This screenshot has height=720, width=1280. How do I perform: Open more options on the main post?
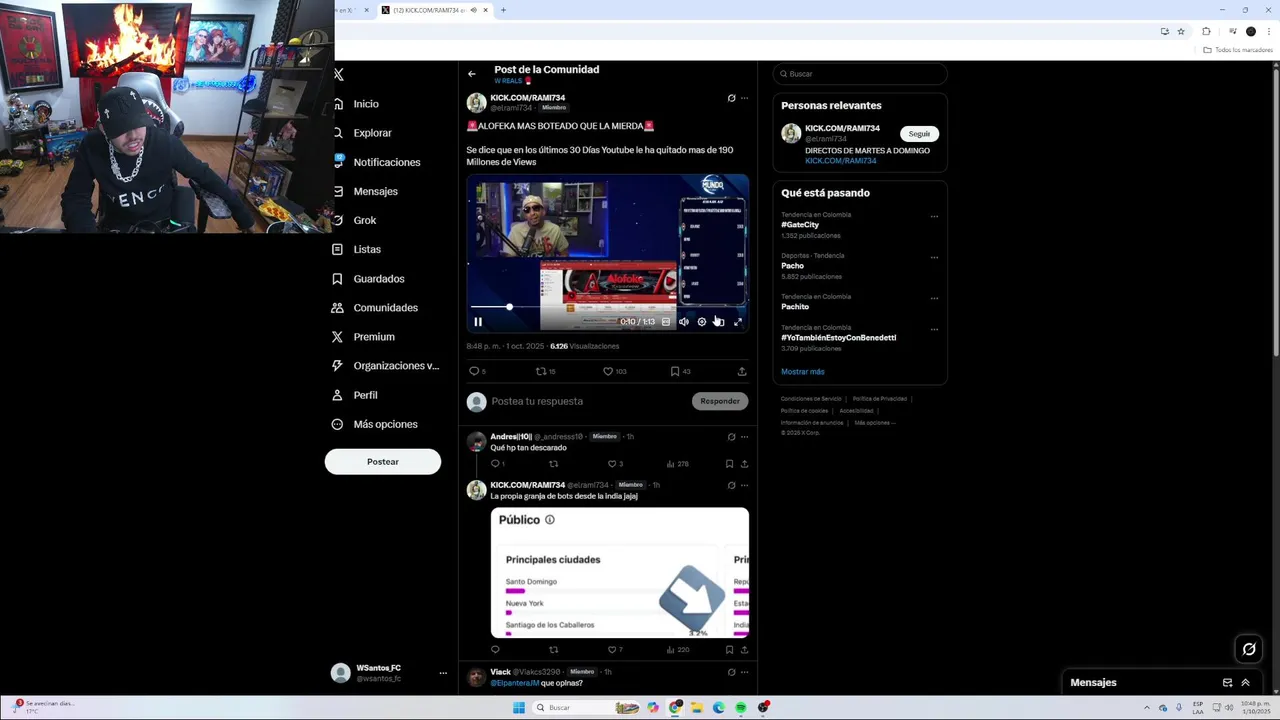pos(744,98)
